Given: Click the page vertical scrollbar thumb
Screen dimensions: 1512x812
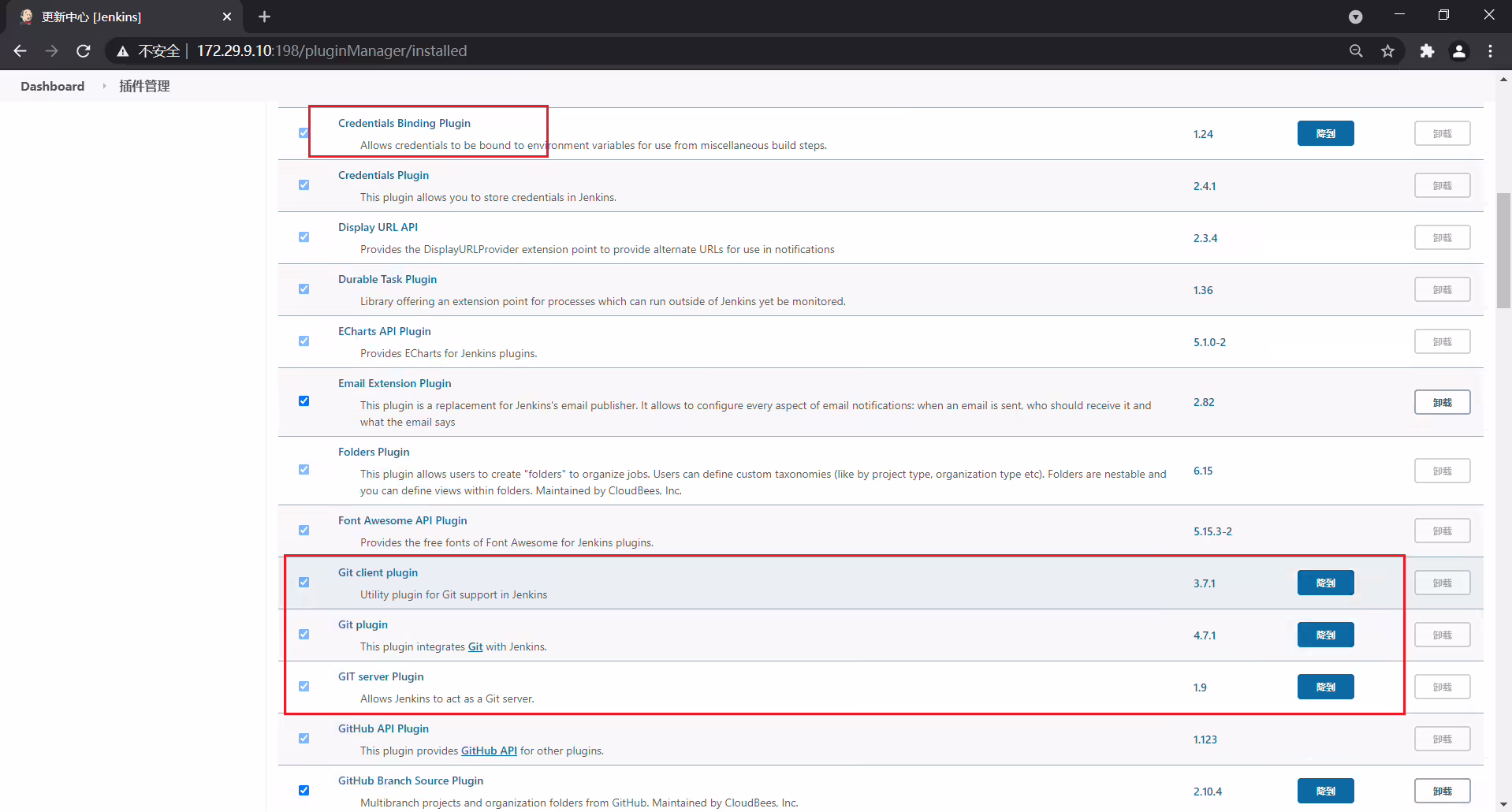Looking at the screenshot, I should (1504, 250).
